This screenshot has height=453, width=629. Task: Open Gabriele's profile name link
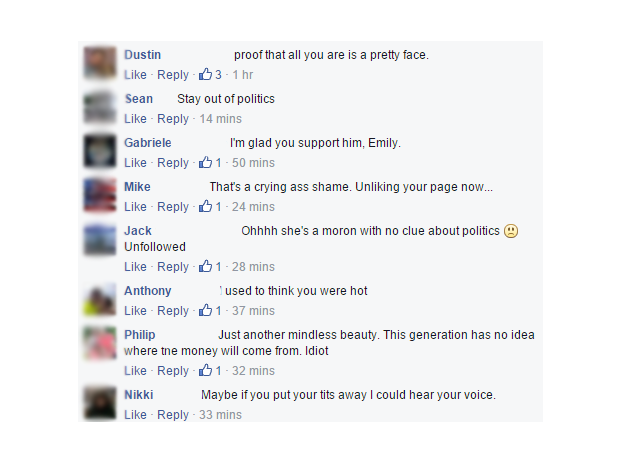pyautogui.click(x=148, y=143)
